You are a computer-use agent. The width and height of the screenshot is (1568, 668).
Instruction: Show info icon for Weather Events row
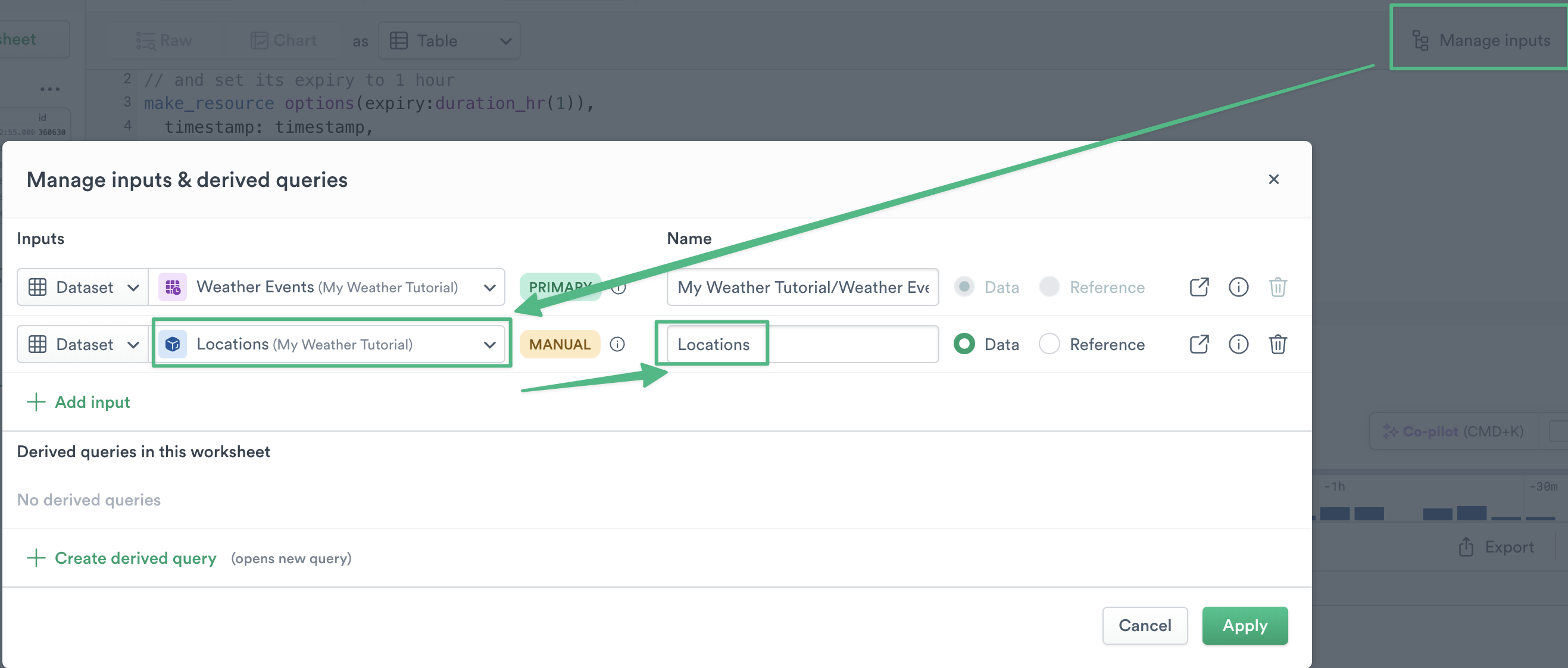coord(1238,287)
